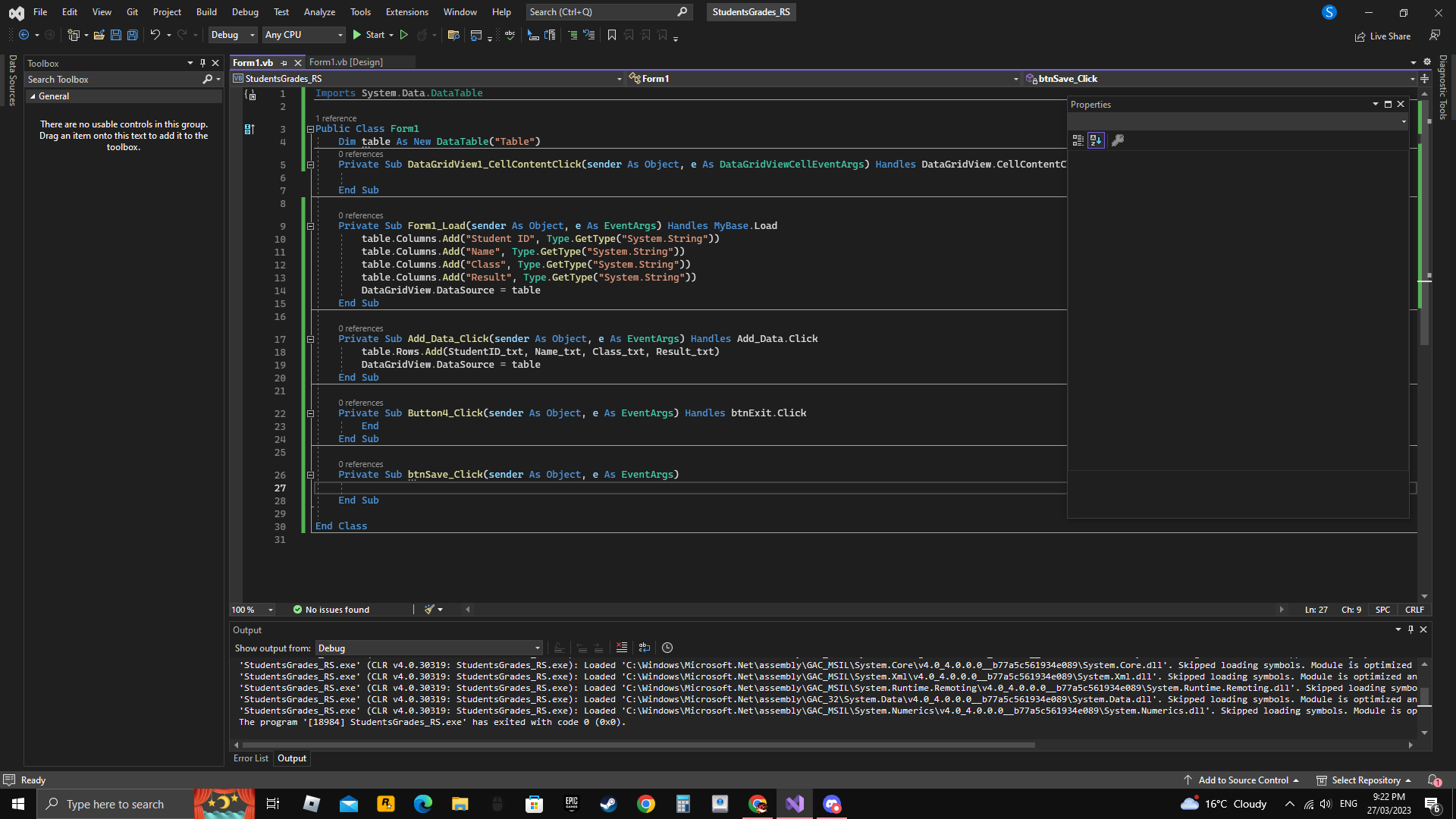Image resolution: width=1456 pixels, height=819 pixels.
Task: Enable word wrap in the Output window
Action: [x=645, y=648]
